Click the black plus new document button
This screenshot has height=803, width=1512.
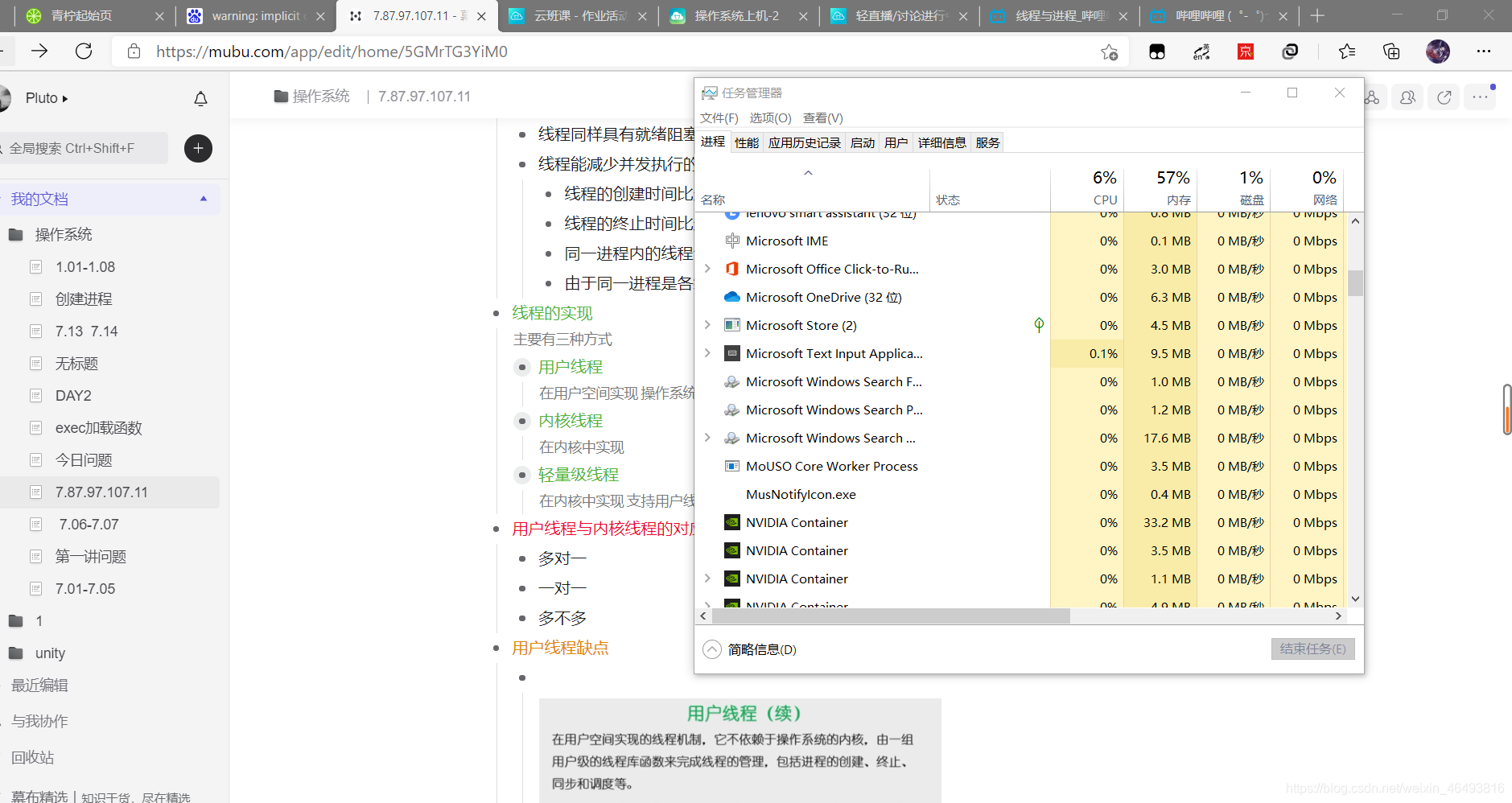tap(198, 148)
